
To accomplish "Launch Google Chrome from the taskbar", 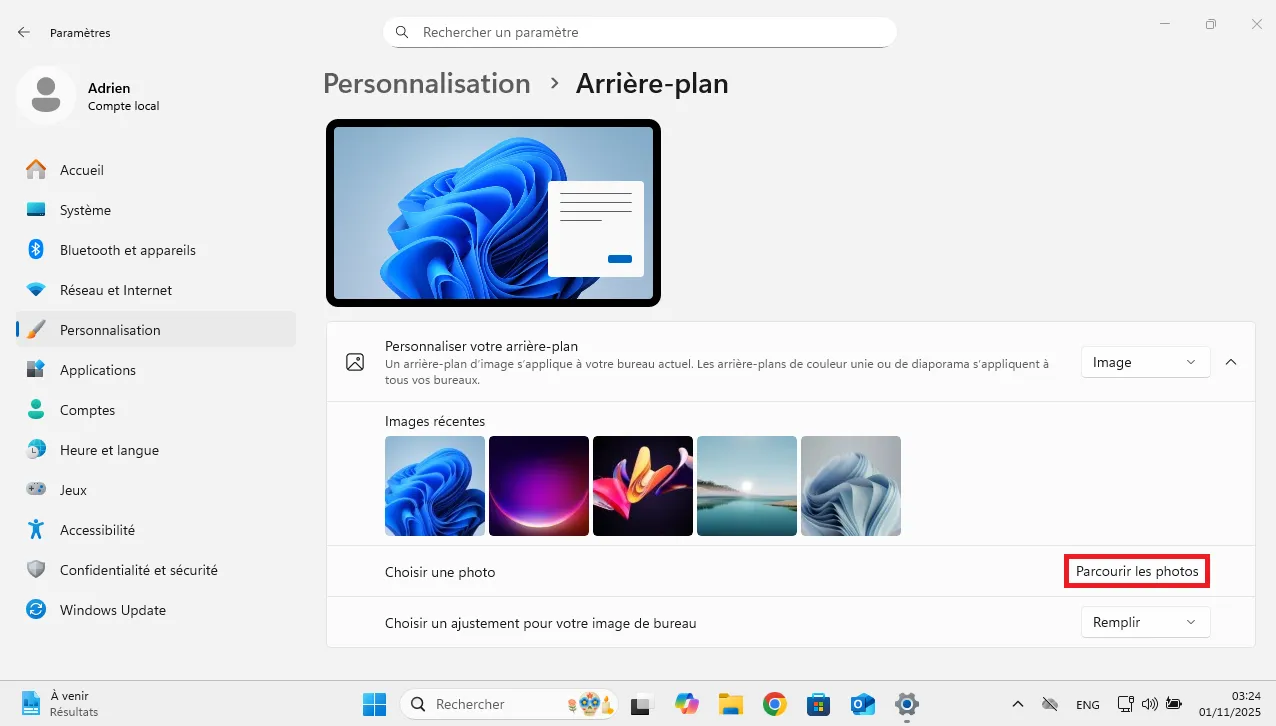I will tap(774, 704).
